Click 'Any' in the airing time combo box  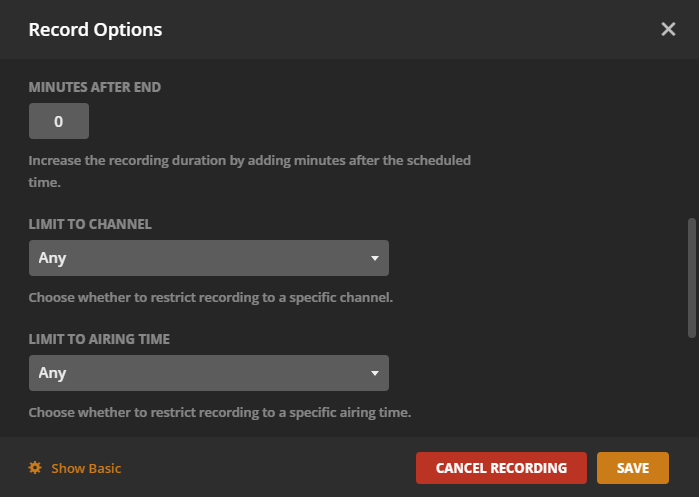53,373
